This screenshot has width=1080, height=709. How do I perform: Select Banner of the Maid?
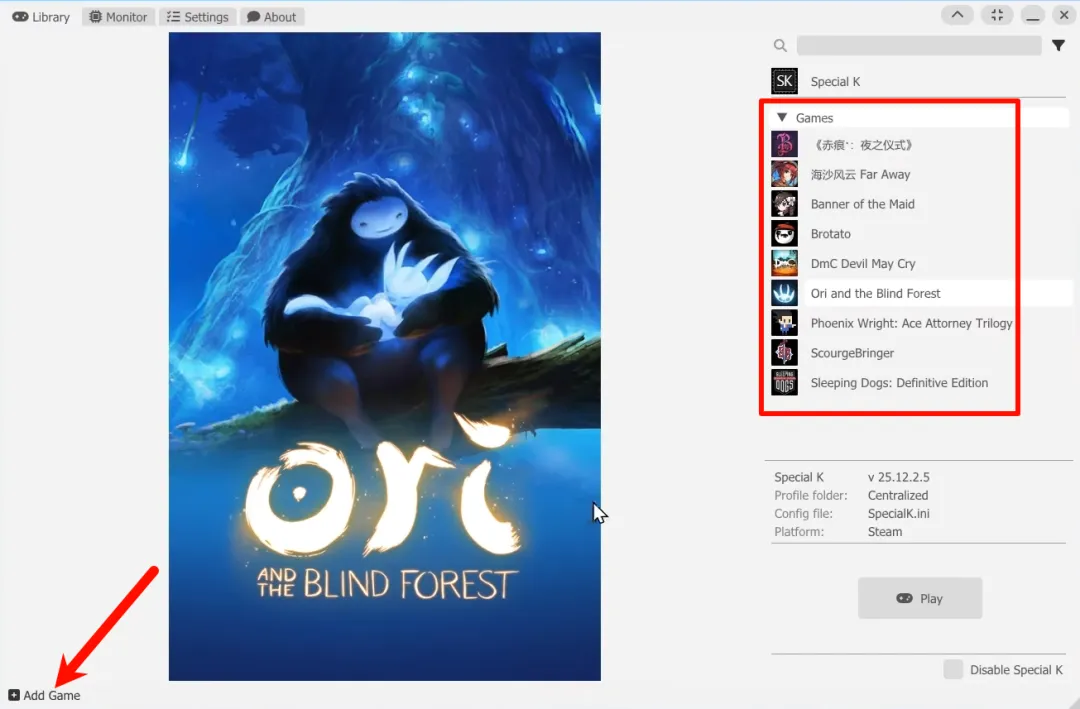(x=862, y=204)
